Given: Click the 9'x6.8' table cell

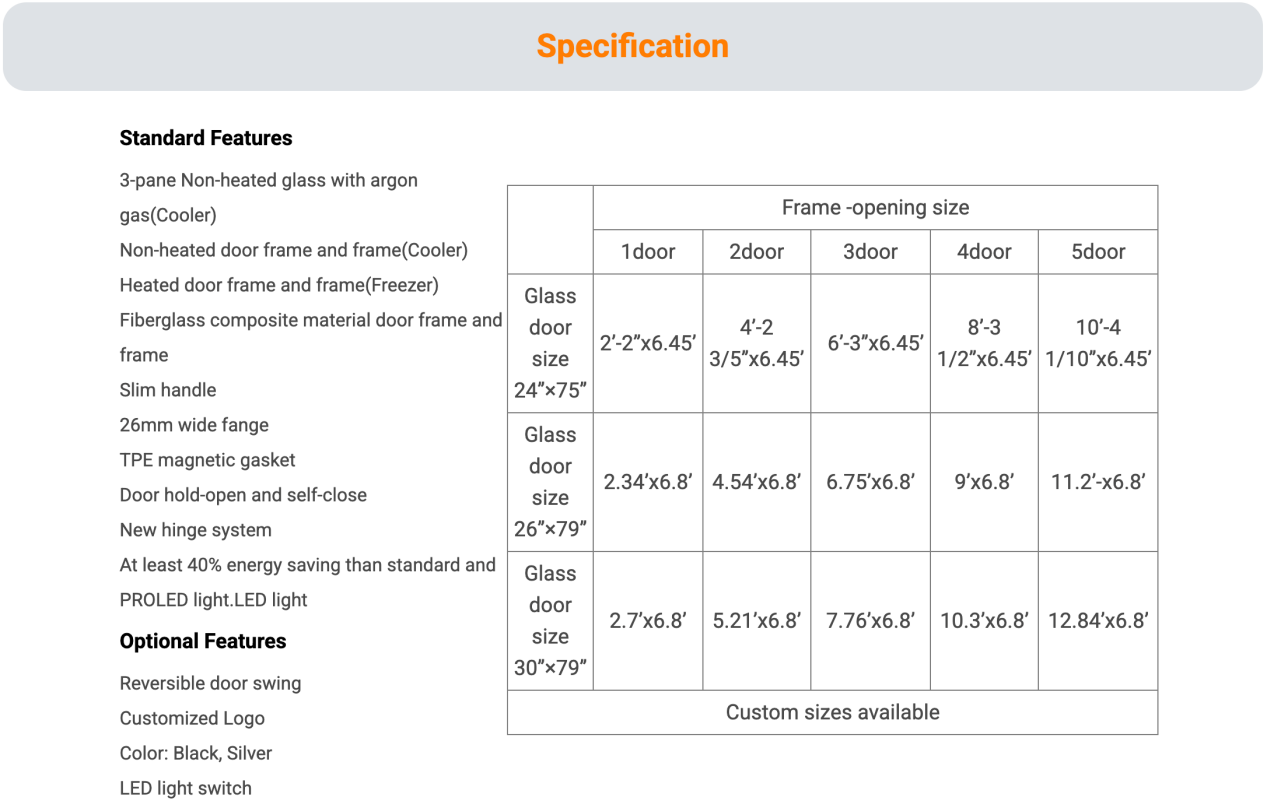Looking at the screenshot, I should click(985, 482).
